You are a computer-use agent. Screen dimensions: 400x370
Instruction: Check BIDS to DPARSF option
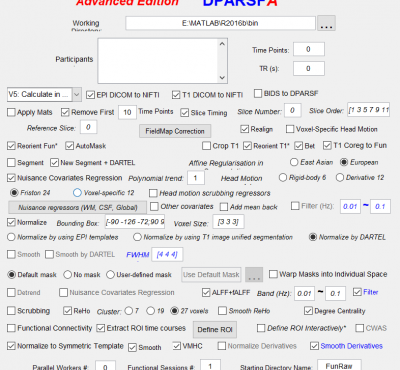[258, 93]
